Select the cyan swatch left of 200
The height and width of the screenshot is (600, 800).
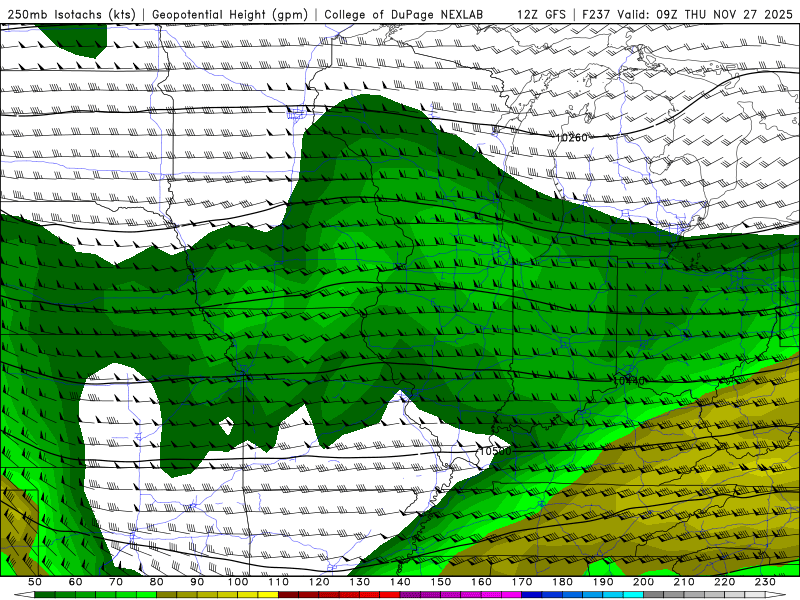click(x=633, y=595)
